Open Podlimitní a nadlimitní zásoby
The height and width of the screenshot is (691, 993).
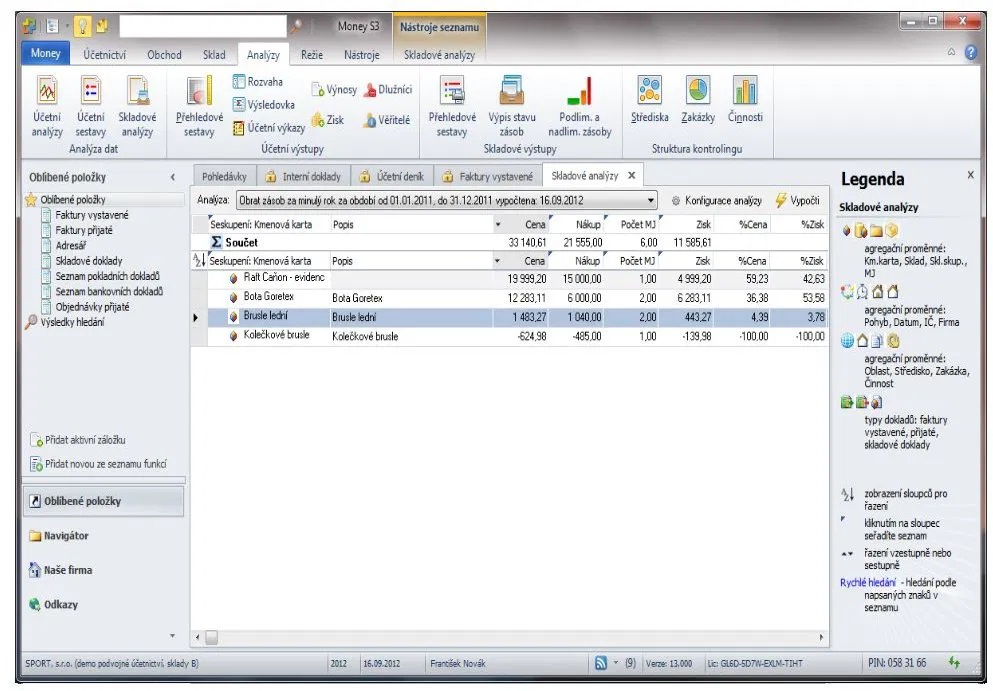click(579, 106)
